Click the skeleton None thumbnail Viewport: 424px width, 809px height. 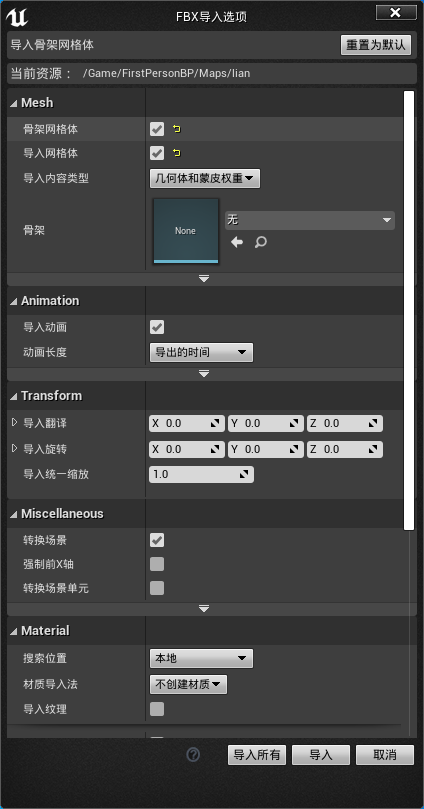point(186,231)
